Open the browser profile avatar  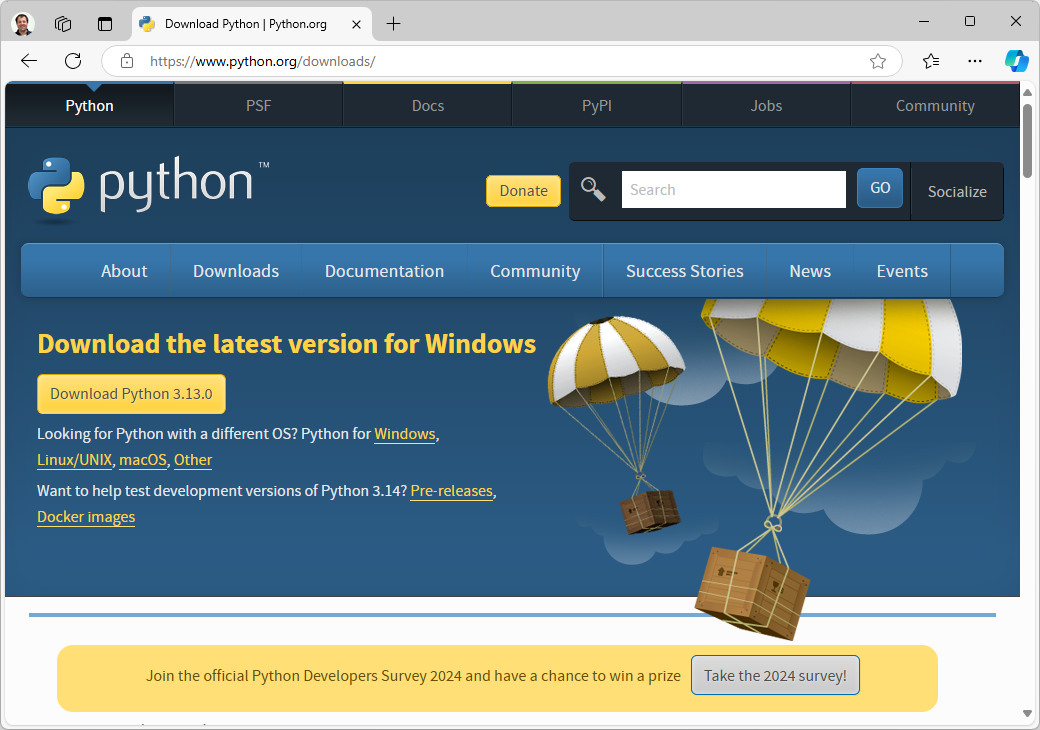tap(23, 24)
